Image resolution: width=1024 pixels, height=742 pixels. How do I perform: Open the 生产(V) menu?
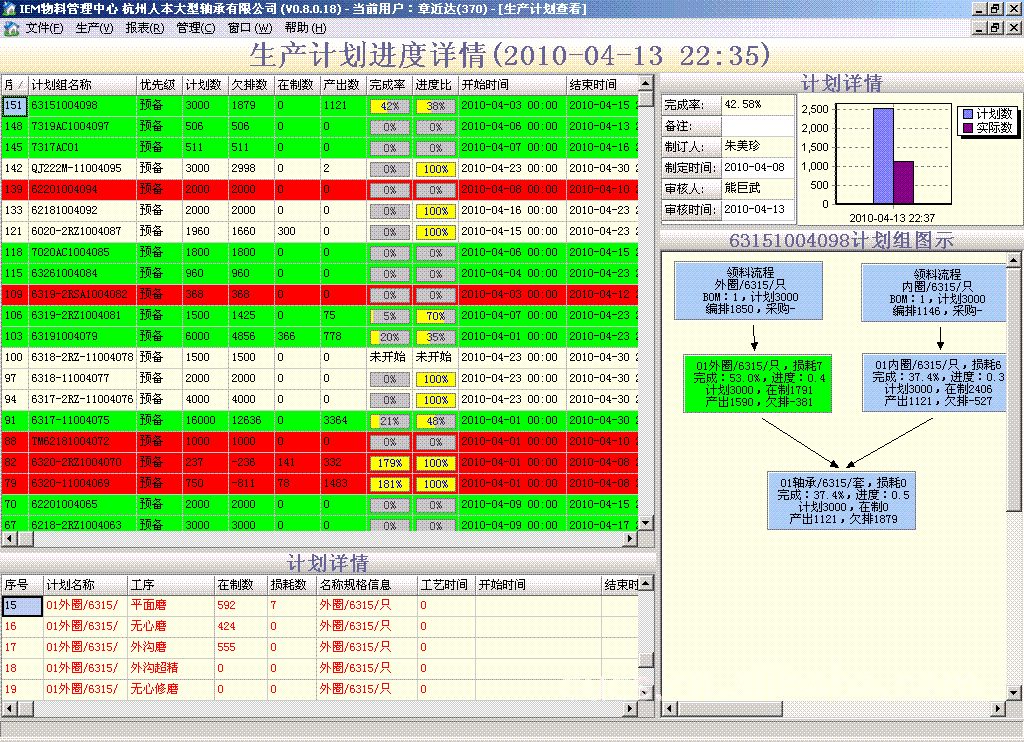coord(95,28)
